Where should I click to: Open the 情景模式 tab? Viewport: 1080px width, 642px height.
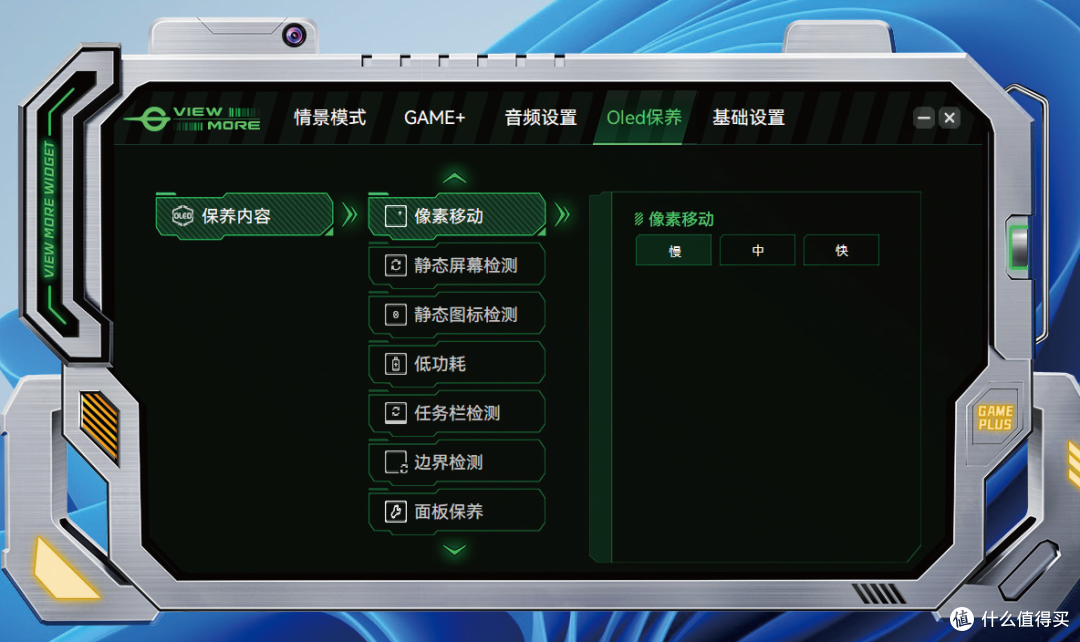(x=330, y=117)
